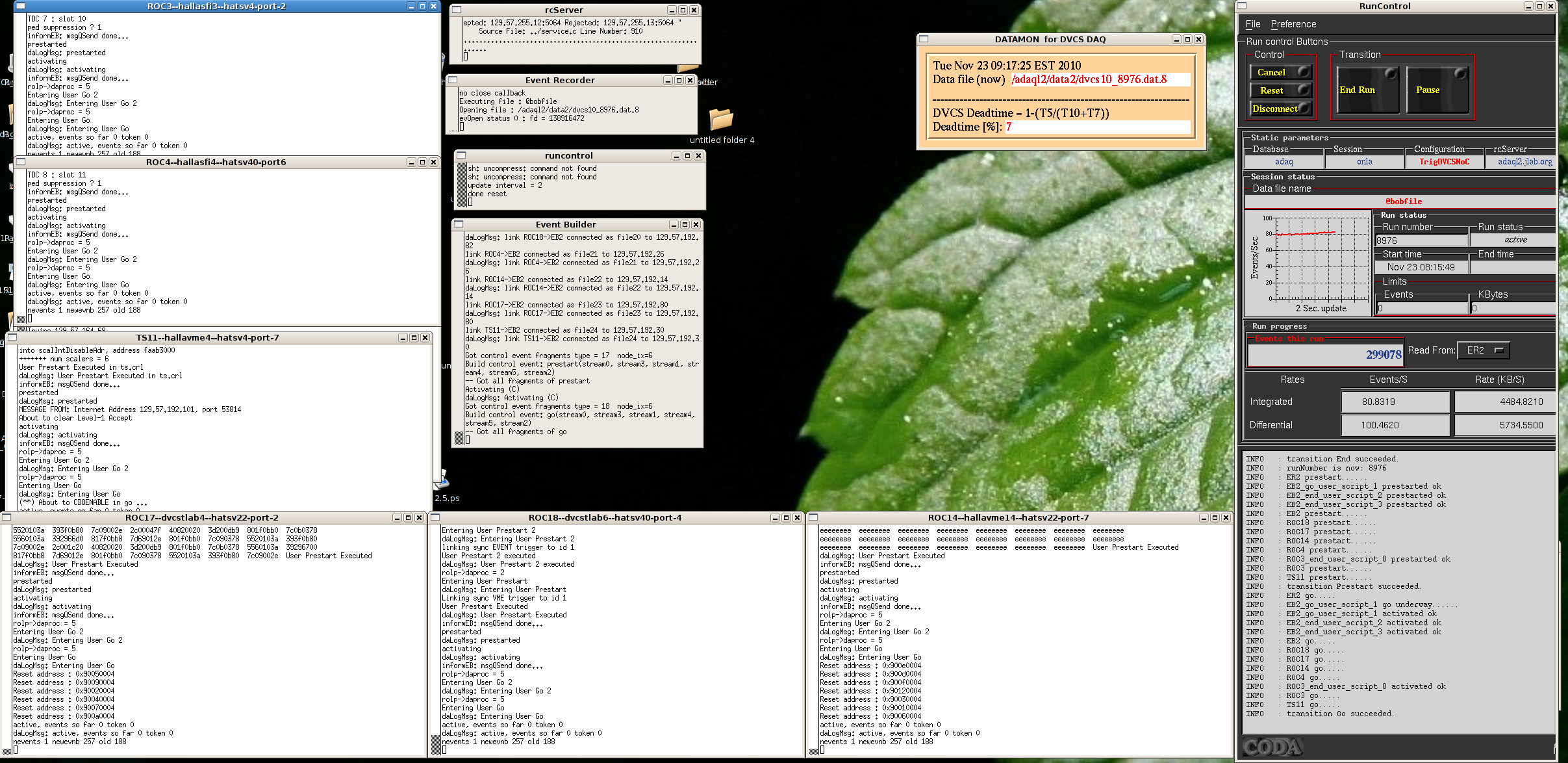
Task: Open the runcontrol terminal window menu icon
Action: pos(461,155)
